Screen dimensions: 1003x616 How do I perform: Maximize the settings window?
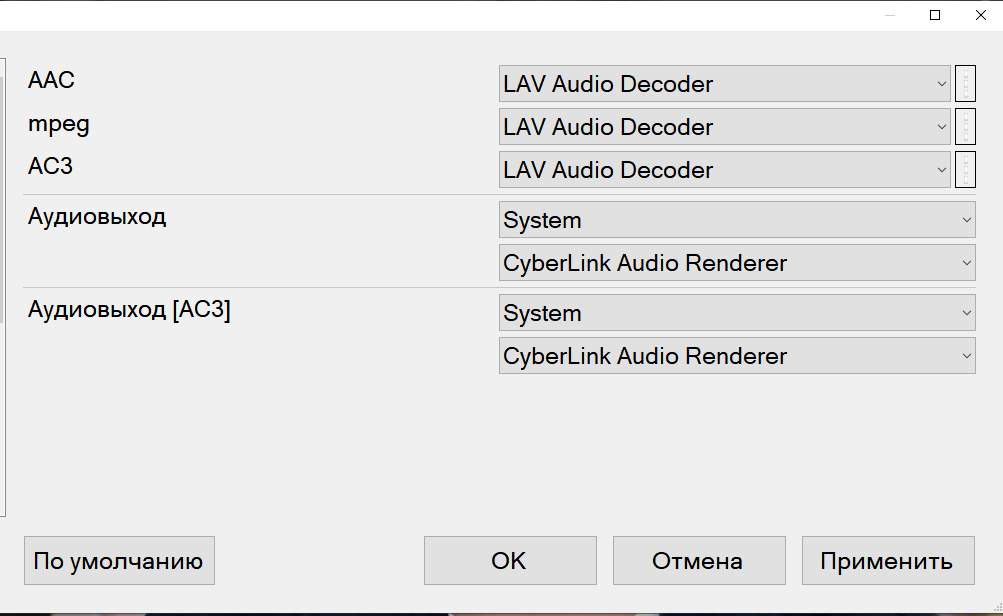(935, 15)
